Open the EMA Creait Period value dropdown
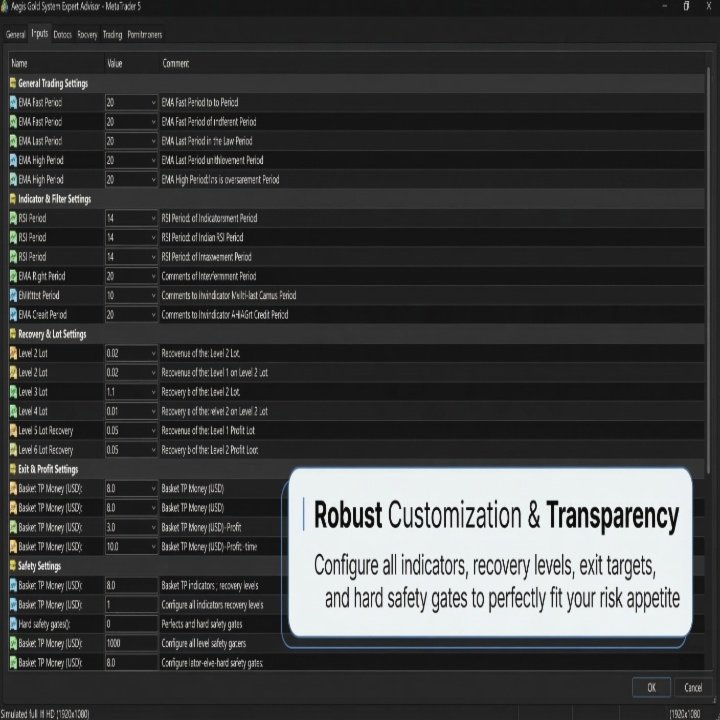This screenshot has width=720, height=720. 153,315
